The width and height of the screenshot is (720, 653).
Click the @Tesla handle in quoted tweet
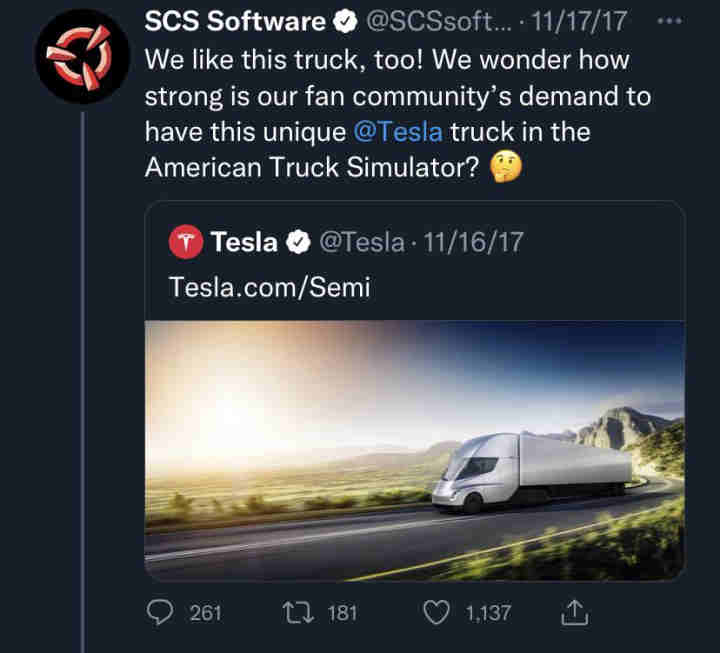(x=358, y=242)
